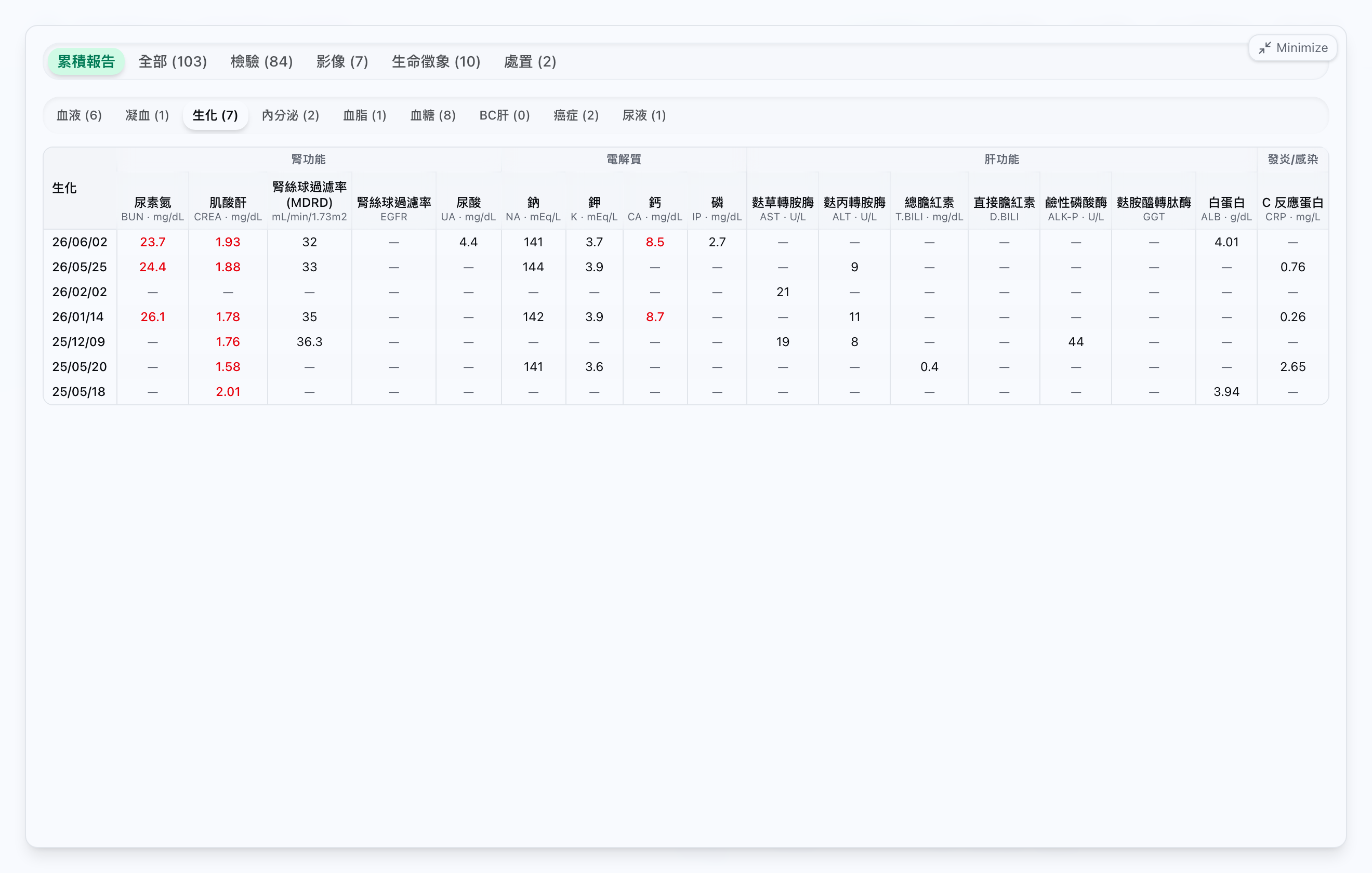
Task: Select the 影像 (7) tab
Action: (x=342, y=61)
